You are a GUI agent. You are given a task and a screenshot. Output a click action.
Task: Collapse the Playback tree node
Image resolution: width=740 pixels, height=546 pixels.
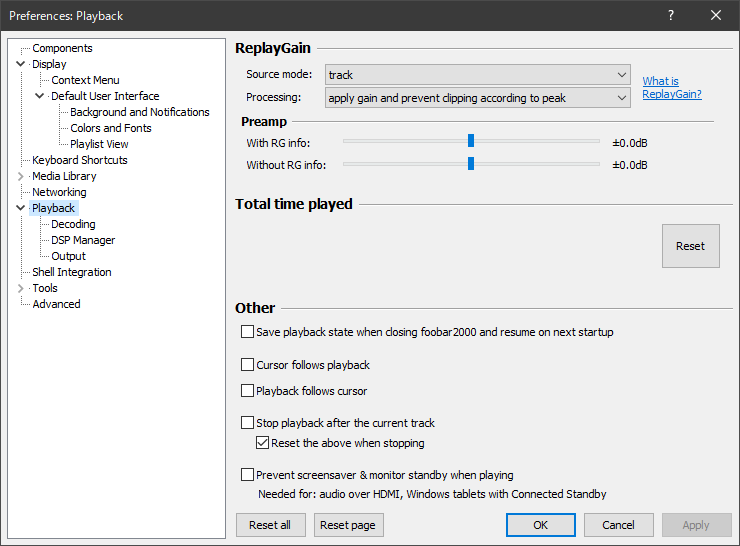(x=20, y=208)
